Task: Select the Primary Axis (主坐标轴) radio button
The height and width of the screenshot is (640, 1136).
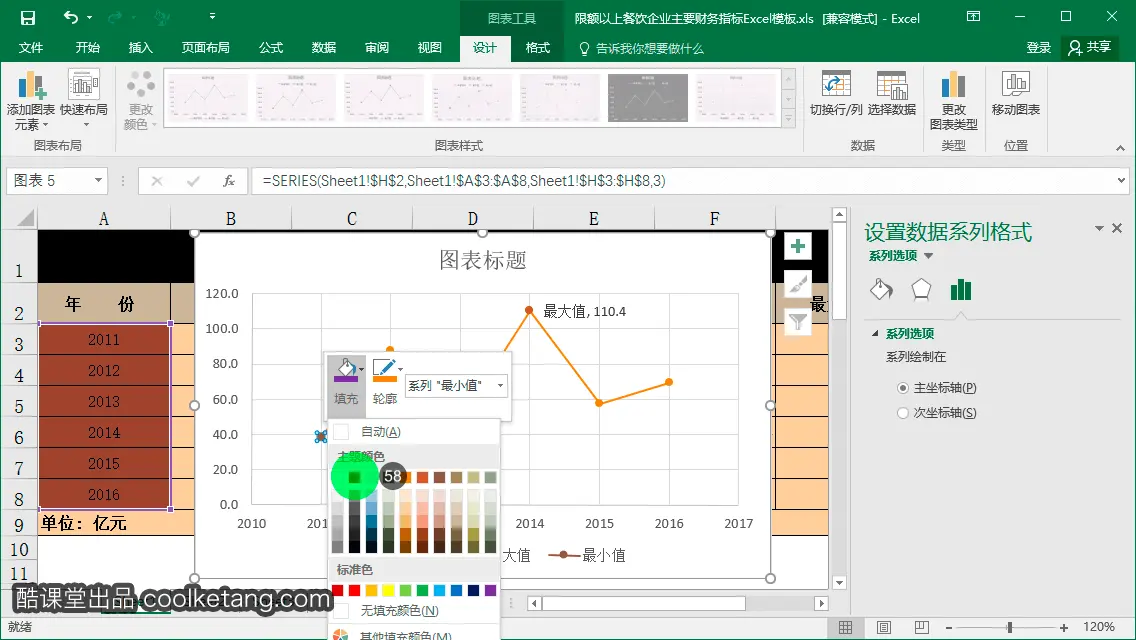Action: click(x=903, y=388)
